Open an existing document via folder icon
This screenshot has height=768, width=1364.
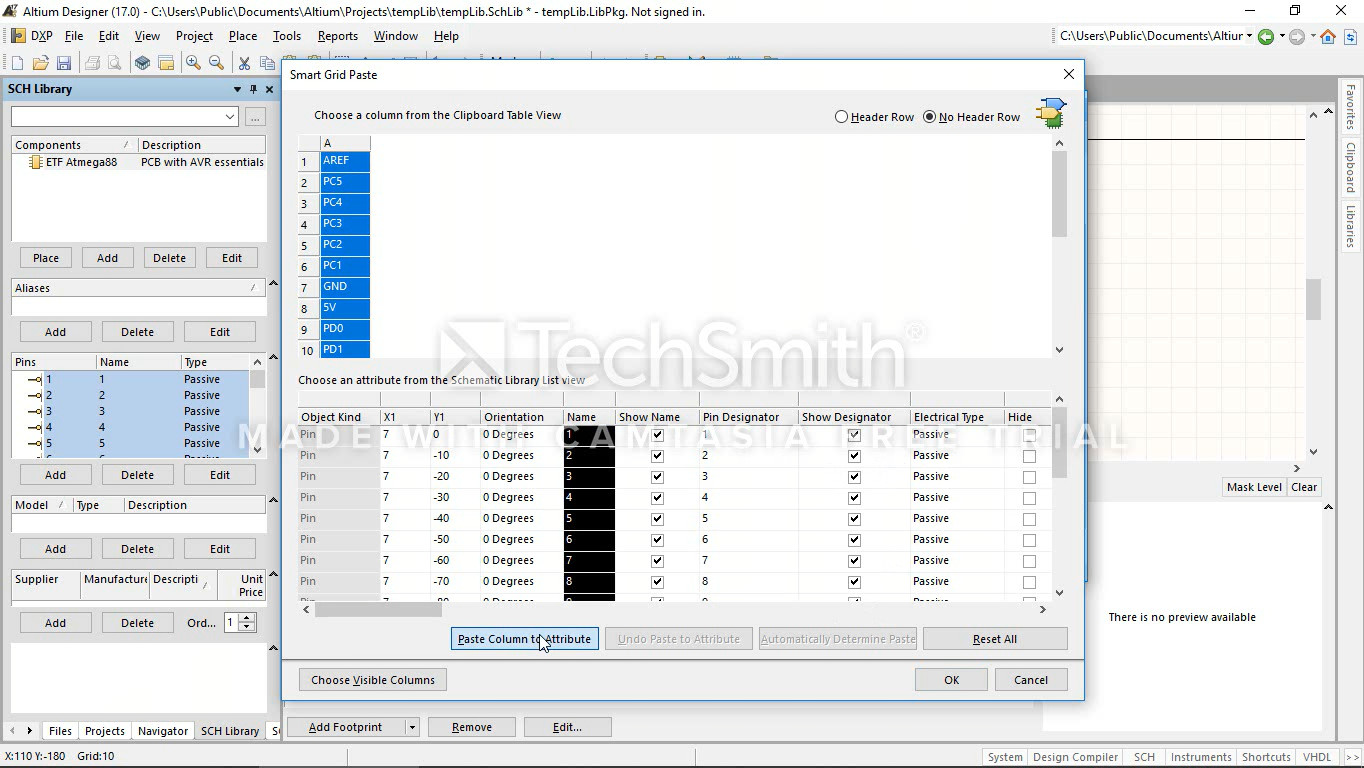[x=40, y=63]
